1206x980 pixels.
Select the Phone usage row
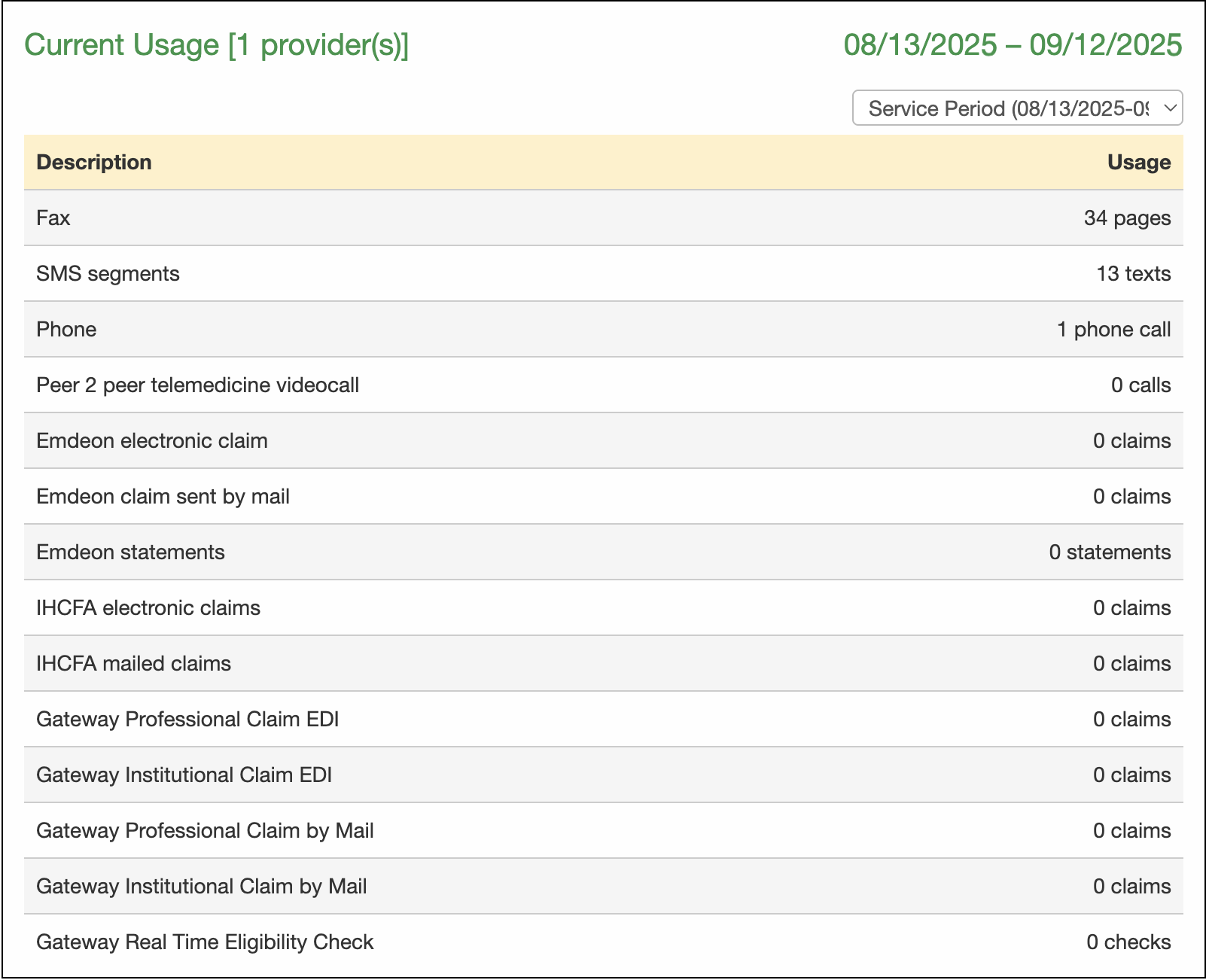click(66, 330)
